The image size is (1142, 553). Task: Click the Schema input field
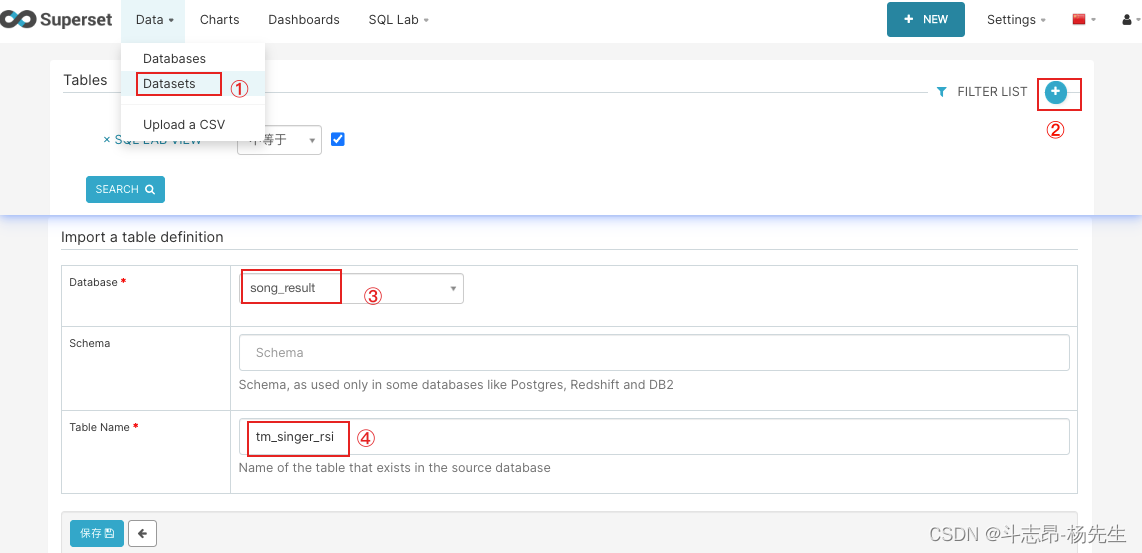(x=654, y=353)
